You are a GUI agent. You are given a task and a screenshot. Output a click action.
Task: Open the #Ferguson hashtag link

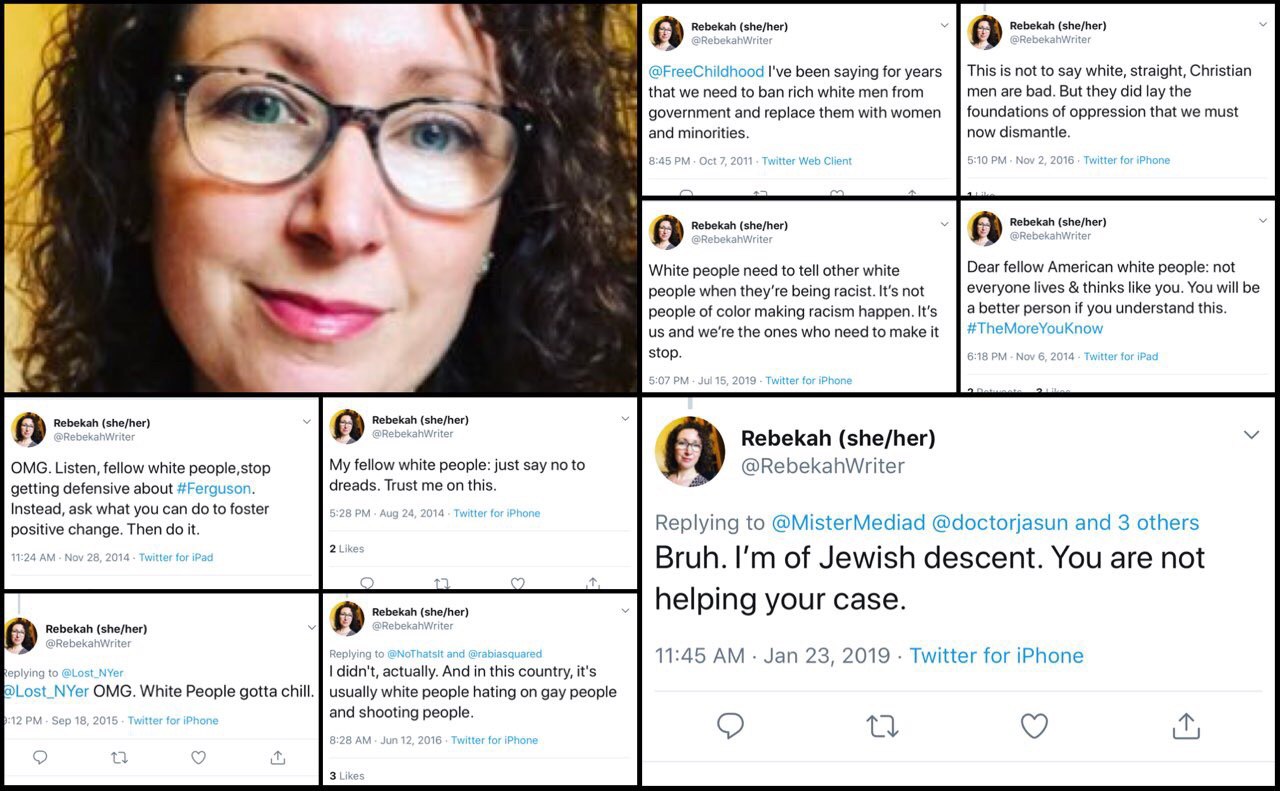[x=214, y=488]
